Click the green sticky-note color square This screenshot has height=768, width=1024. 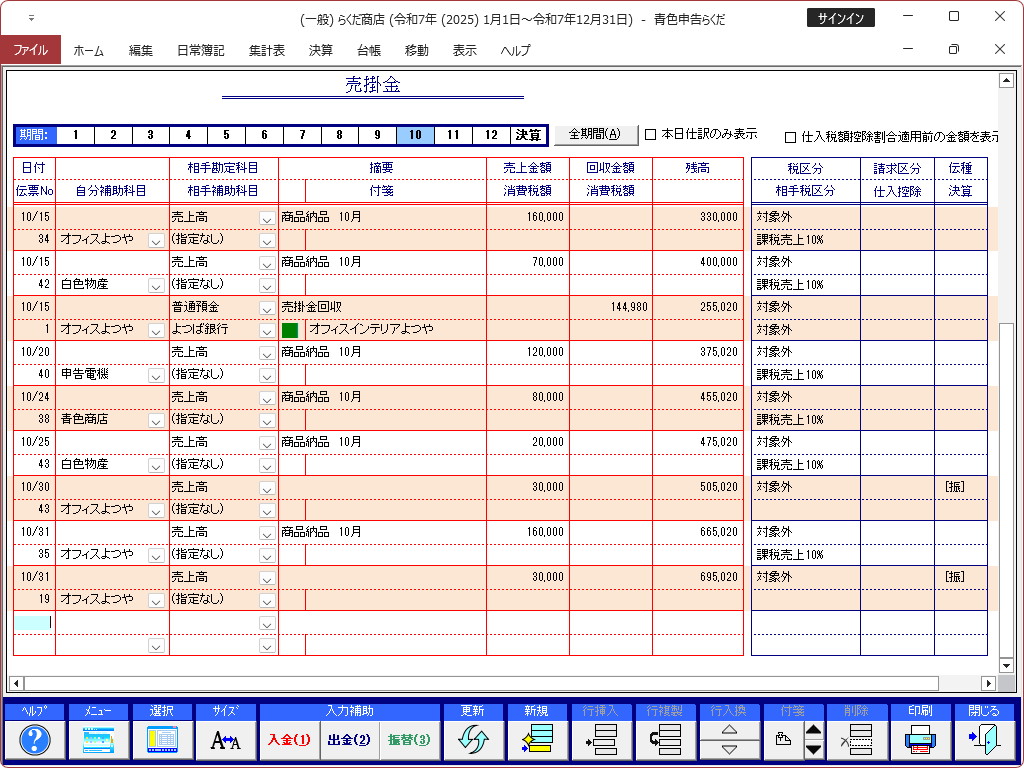pos(291,329)
